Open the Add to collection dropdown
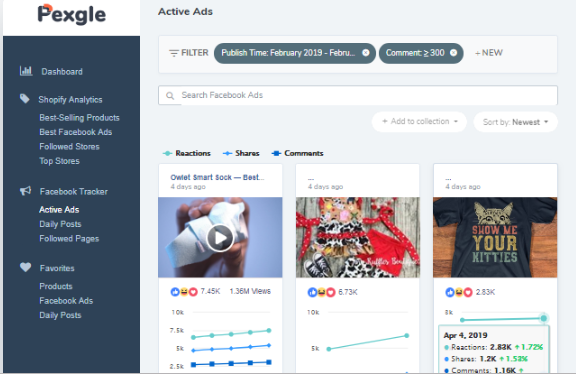Viewport: 576px width, 375px height. tap(420, 122)
